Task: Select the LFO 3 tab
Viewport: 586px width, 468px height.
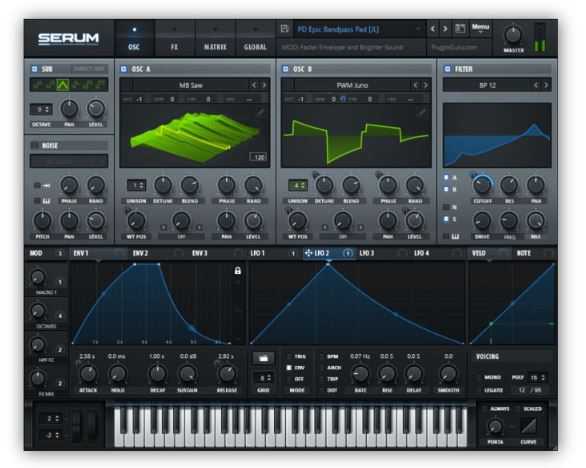Action: [367, 253]
